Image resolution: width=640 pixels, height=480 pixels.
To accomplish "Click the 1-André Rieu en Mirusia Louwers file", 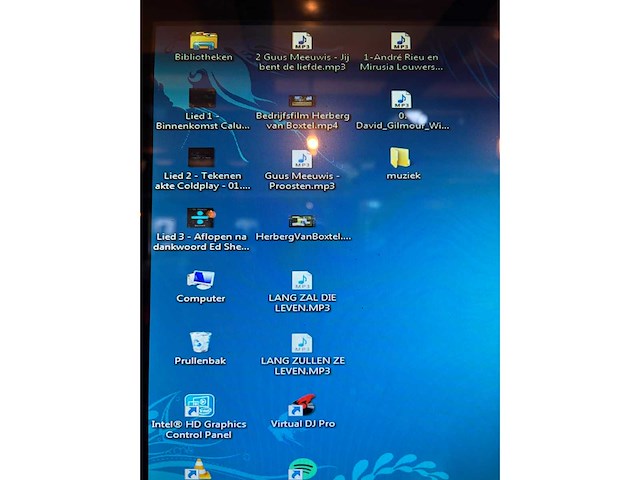I will (x=401, y=41).
